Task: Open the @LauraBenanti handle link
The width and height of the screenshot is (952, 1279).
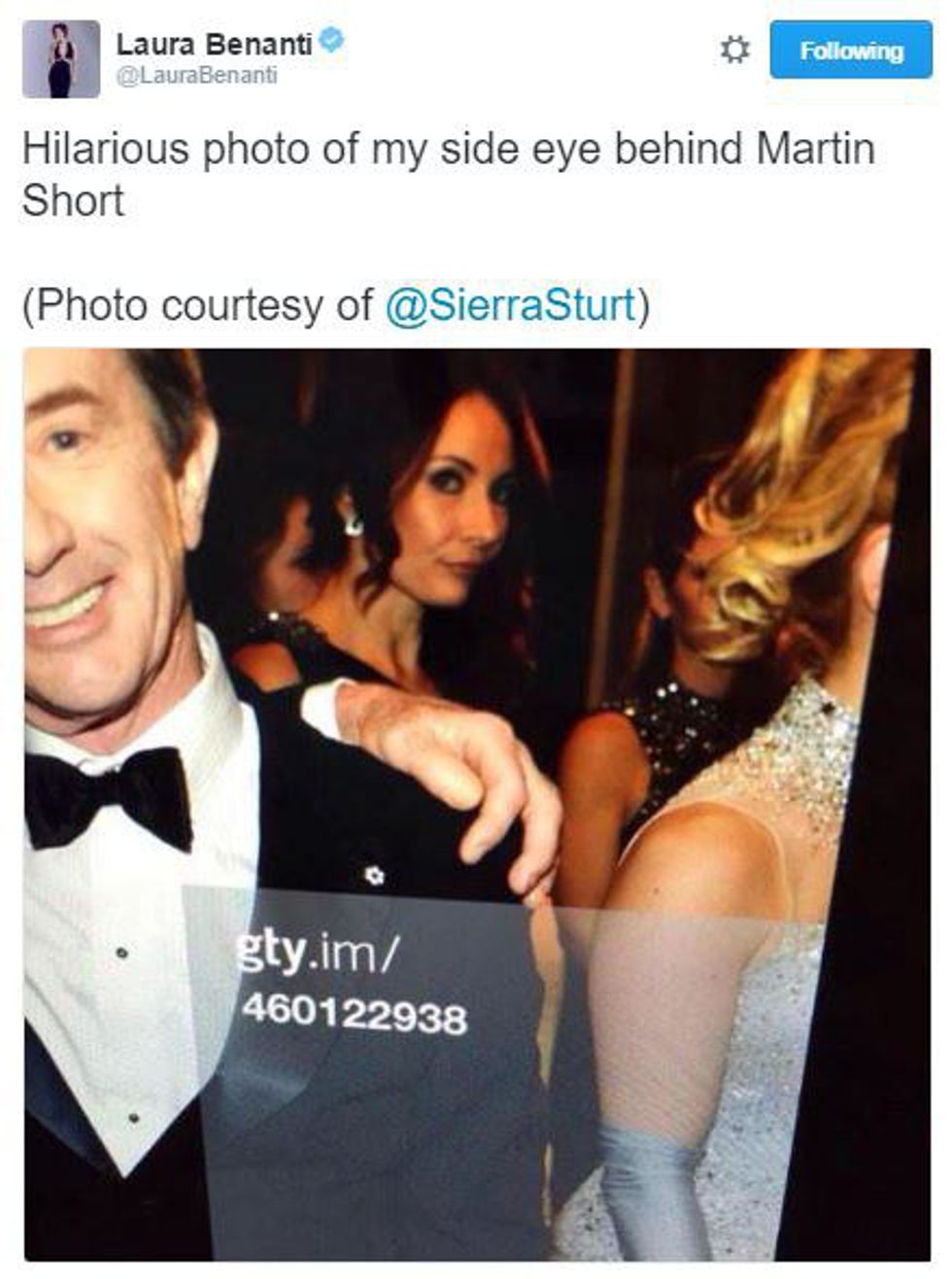Action: pyautogui.click(x=196, y=76)
